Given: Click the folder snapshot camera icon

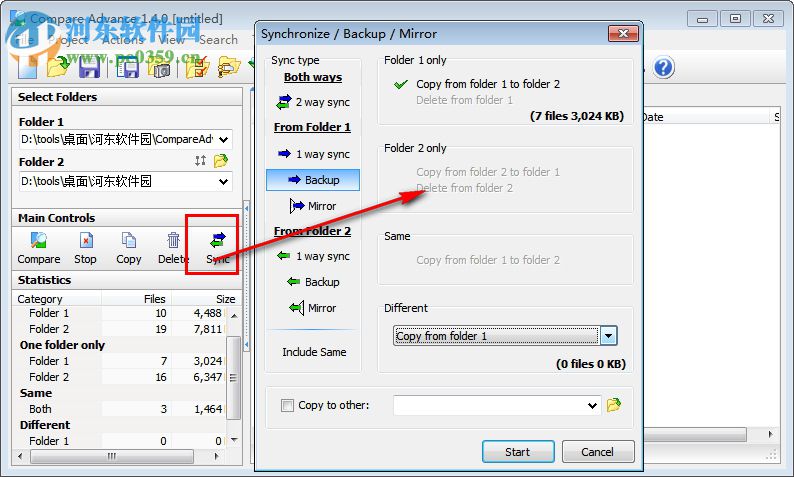Looking at the screenshot, I should coord(160,68).
